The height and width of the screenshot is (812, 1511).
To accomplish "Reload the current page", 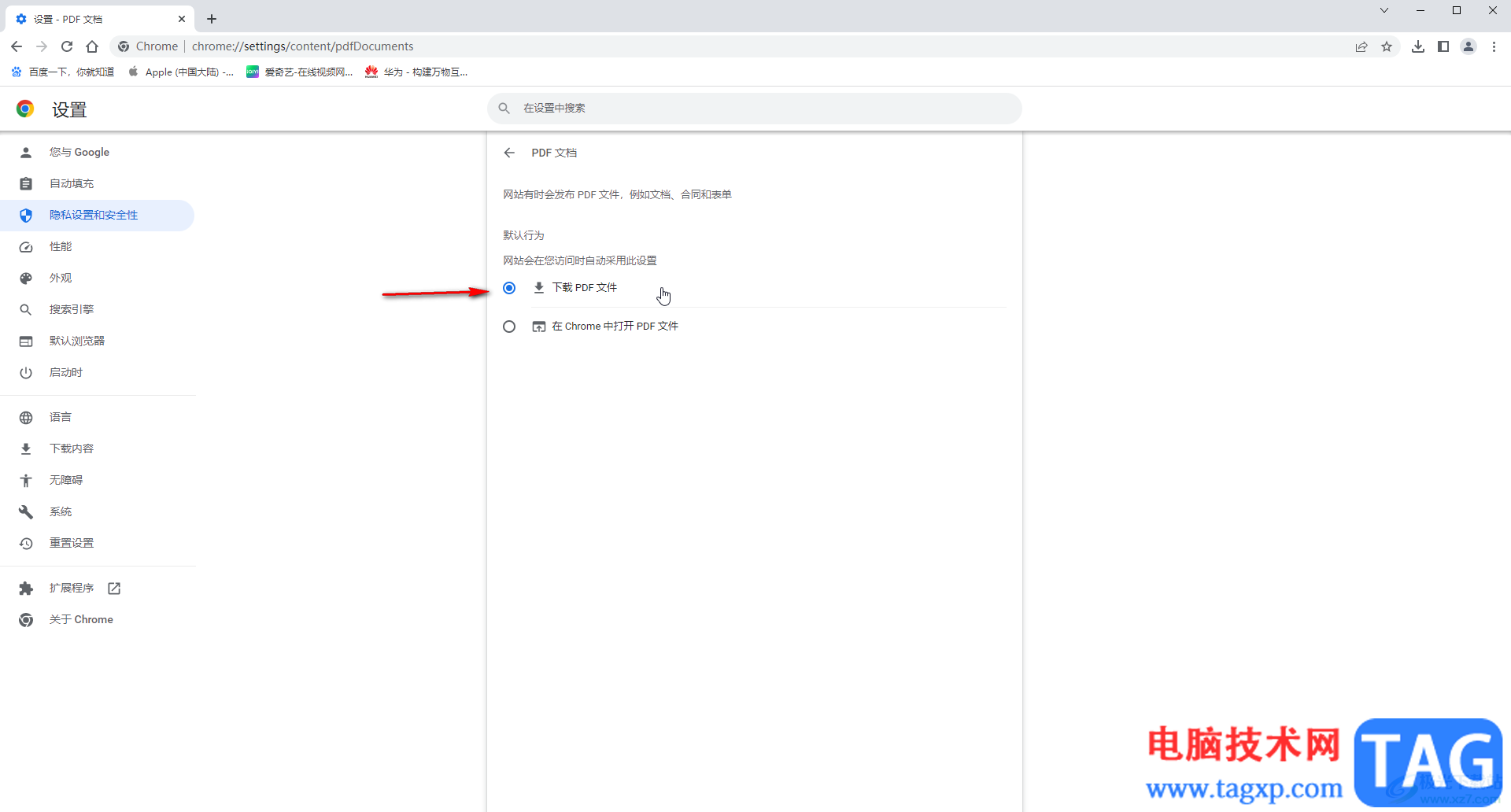I will (67, 46).
